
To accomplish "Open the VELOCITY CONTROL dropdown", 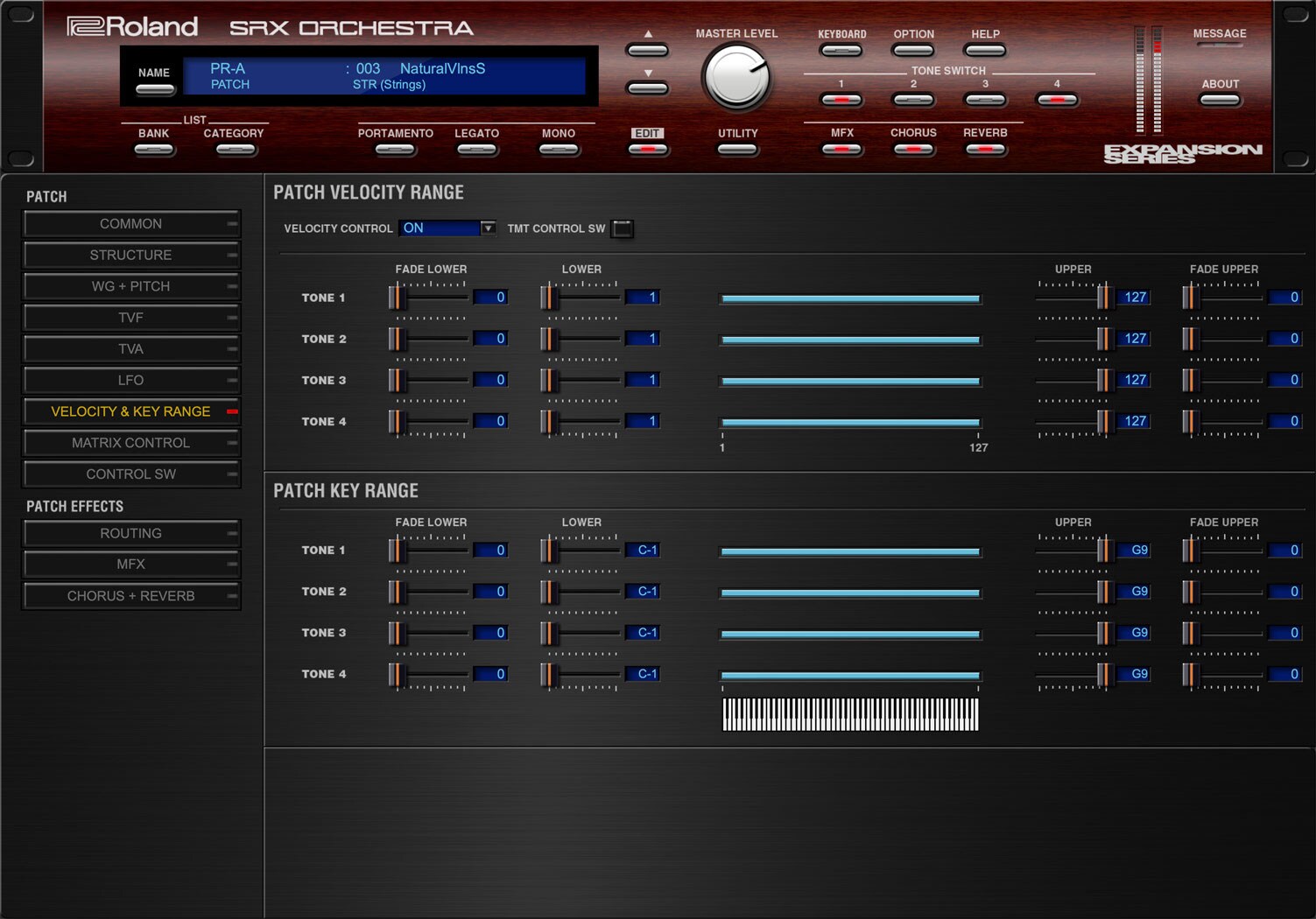I will tap(447, 228).
